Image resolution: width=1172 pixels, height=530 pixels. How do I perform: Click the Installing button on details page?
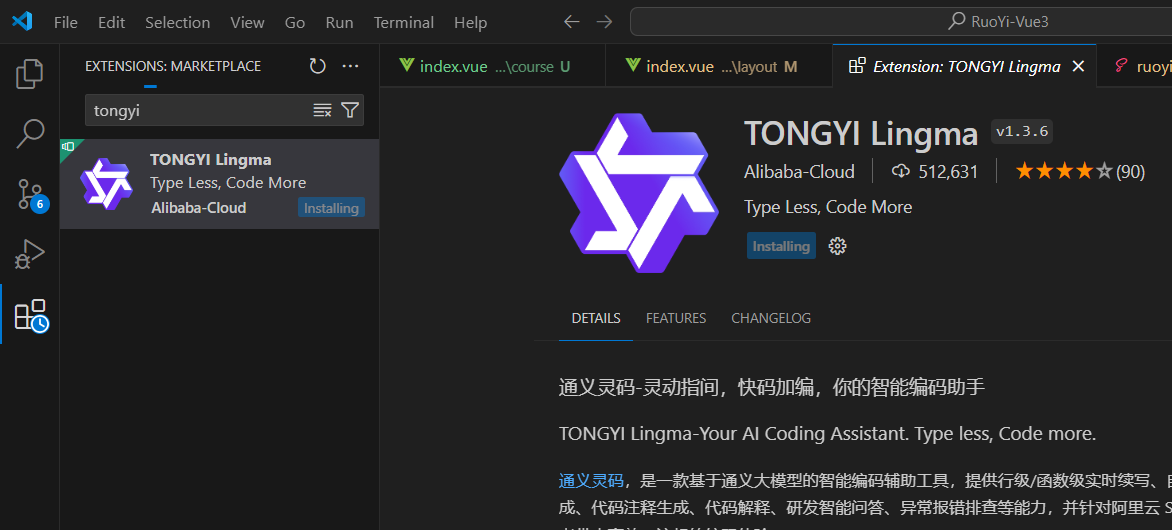coord(781,246)
